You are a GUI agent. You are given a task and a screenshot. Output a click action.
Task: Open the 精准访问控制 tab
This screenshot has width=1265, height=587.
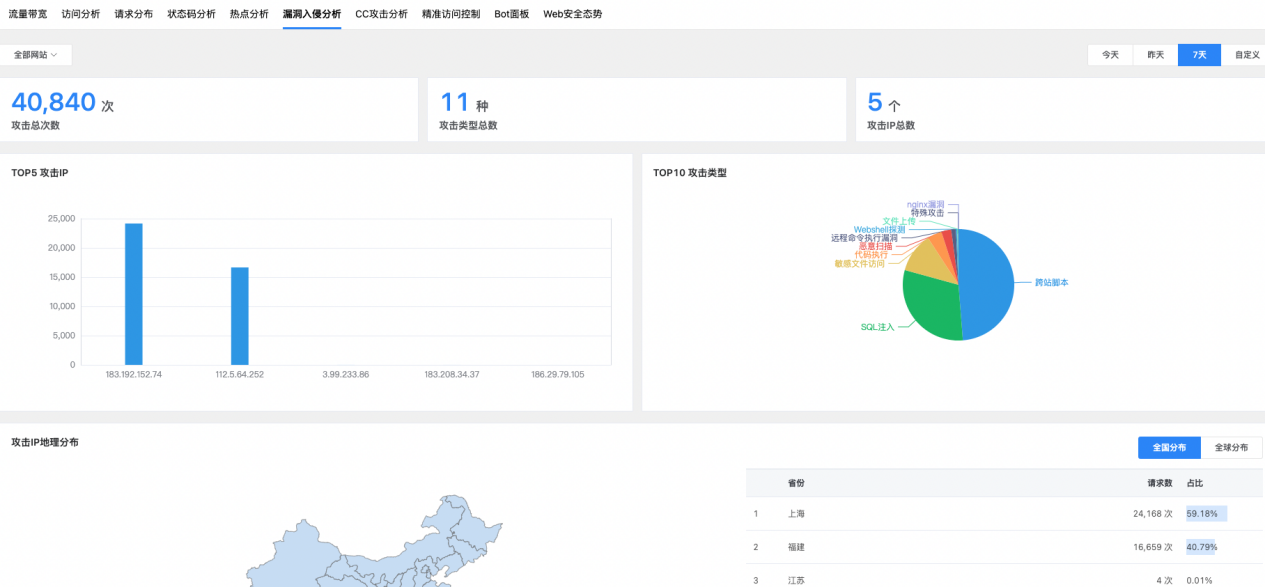(450, 14)
